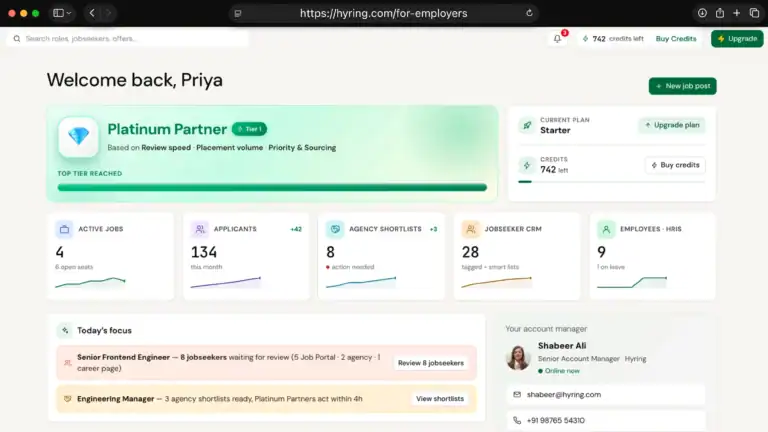Click the browser URL address bar
The width and height of the screenshot is (768, 432).
(384, 13)
